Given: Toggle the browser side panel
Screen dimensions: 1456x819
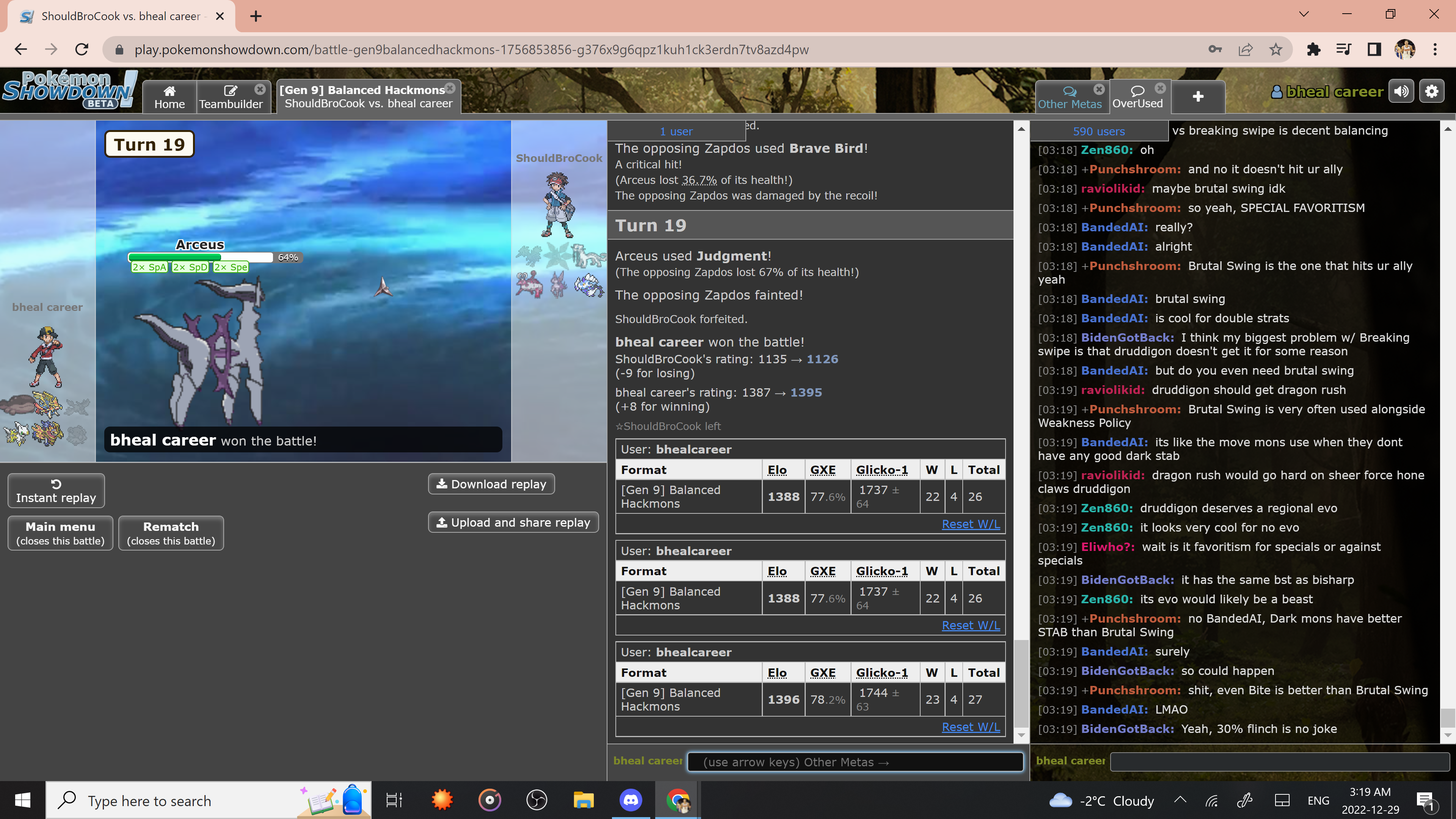Looking at the screenshot, I should [x=1374, y=50].
